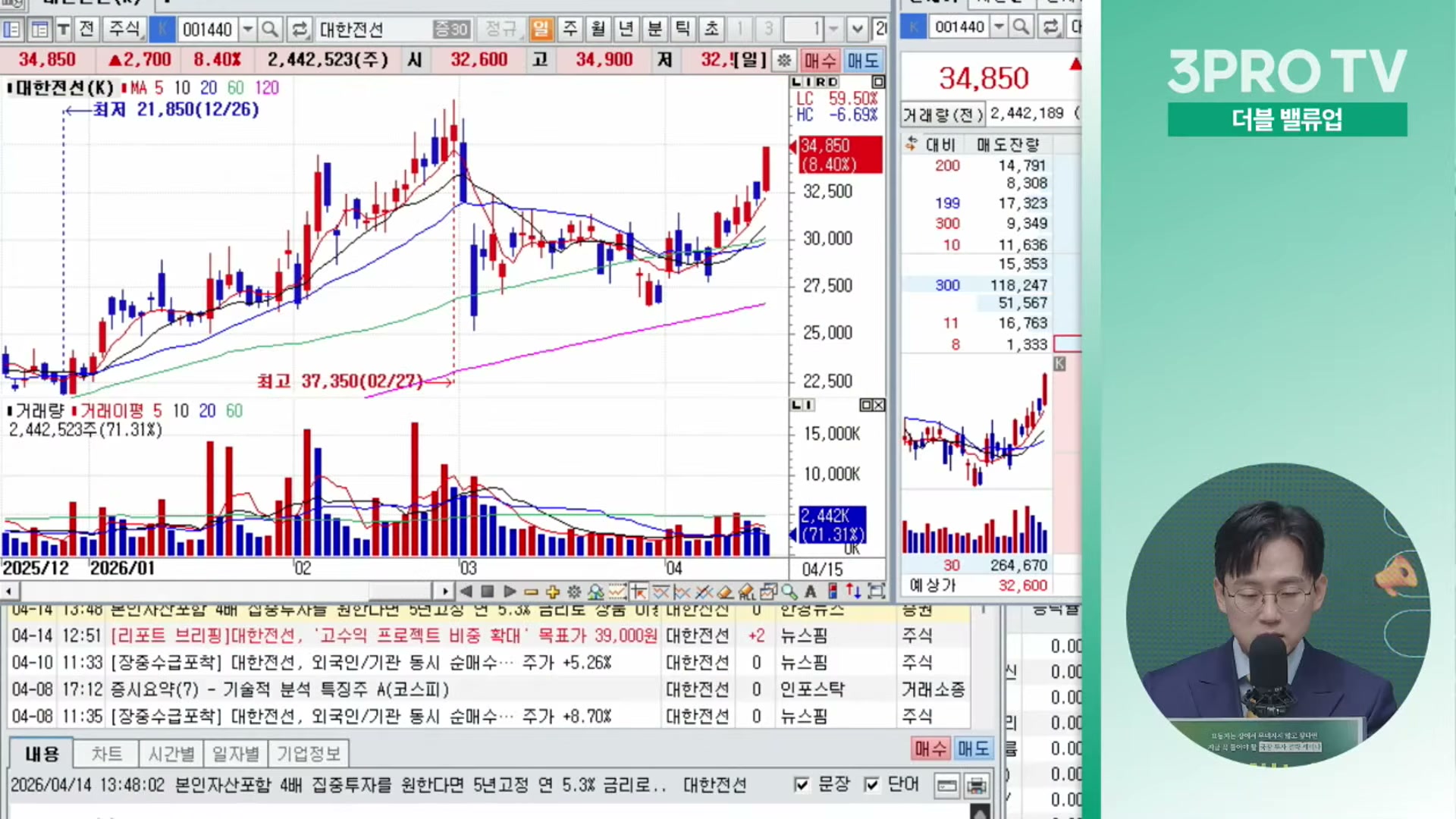Click the print icon in news bar
Screen dimensions: 1456x819
pyautogui.click(x=977, y=786)
